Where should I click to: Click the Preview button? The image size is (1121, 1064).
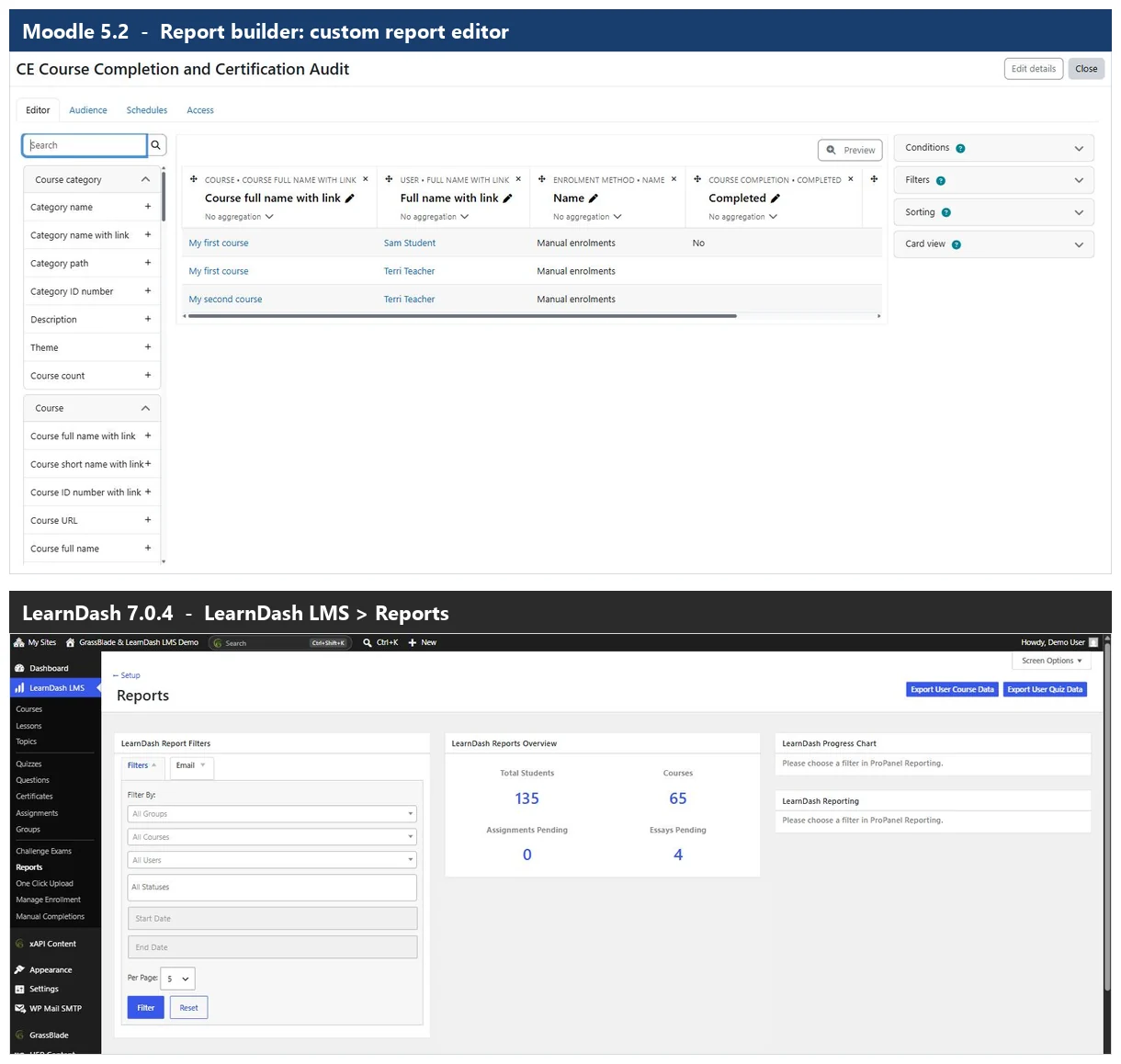(850, 150)
